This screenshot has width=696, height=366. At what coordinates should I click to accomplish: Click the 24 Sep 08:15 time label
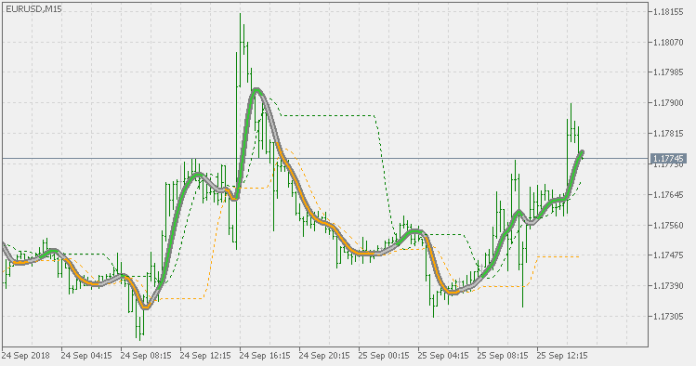pos(146,356)
